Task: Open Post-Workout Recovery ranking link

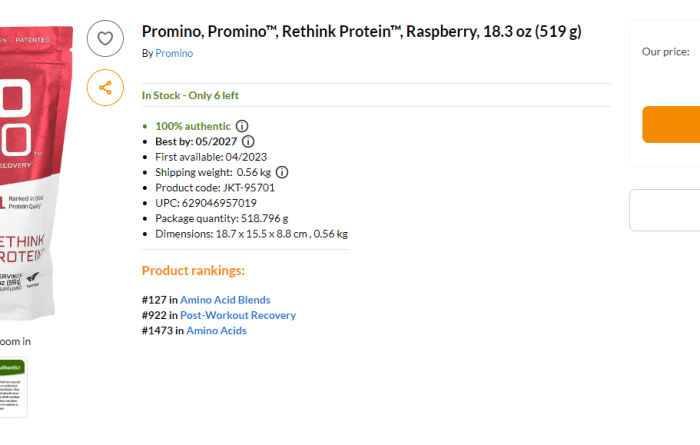Action: (x=238, y=315)
